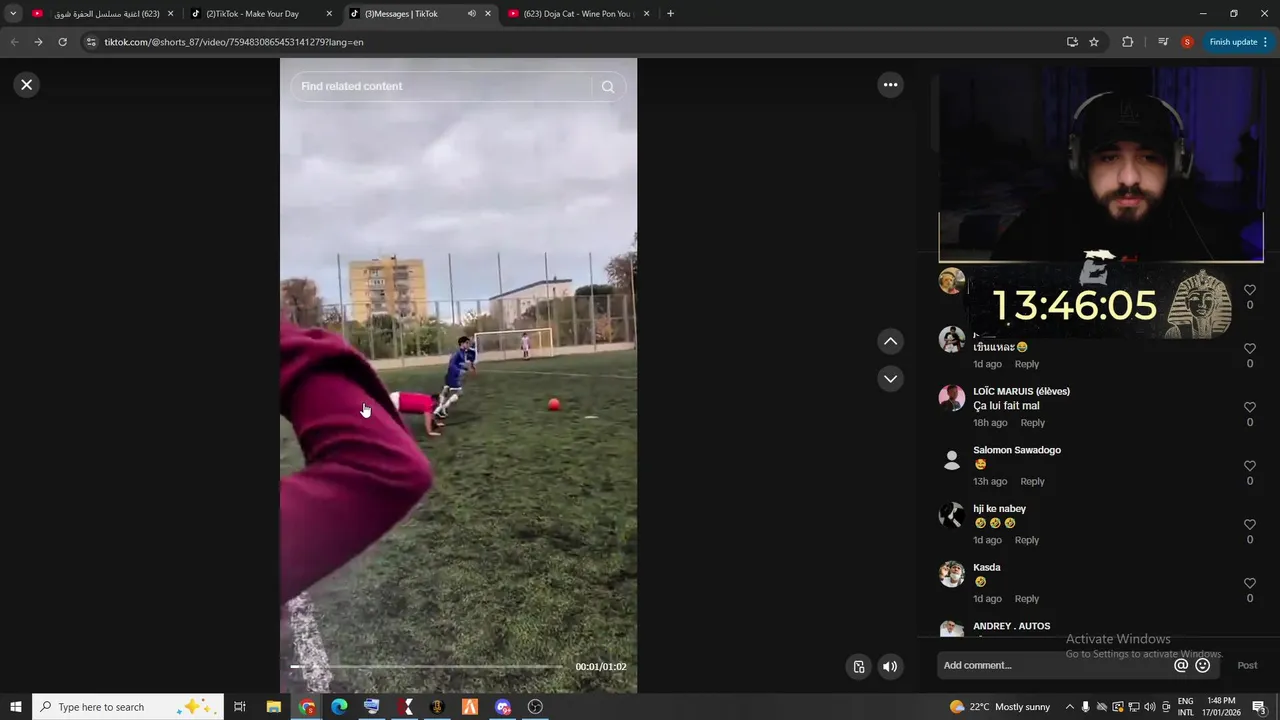The image size is (1280, 720).
Task: Show hidden system tray icons
Action: pyautogui.click(x=1069, y=707)
